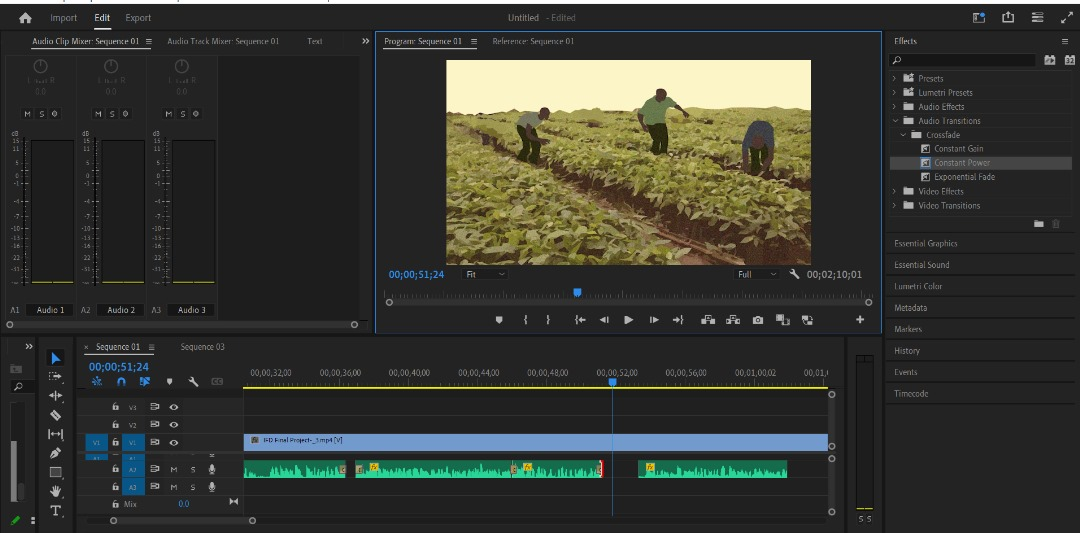This screenshot has height=533, width=1080.
Task: Open the Button Editor plus icon
Action: pyautogui.click(x=860, y=320)
